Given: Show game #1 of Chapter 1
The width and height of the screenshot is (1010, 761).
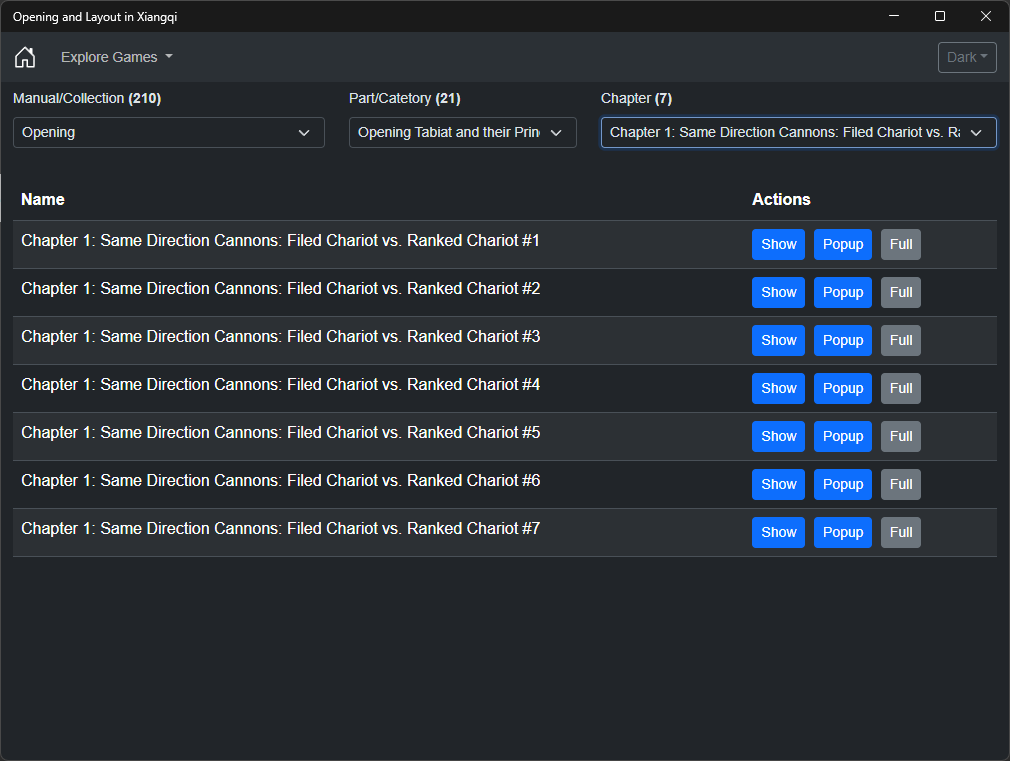Looking at the screenshot, I should pyautogui.click(x=778, y=244).
